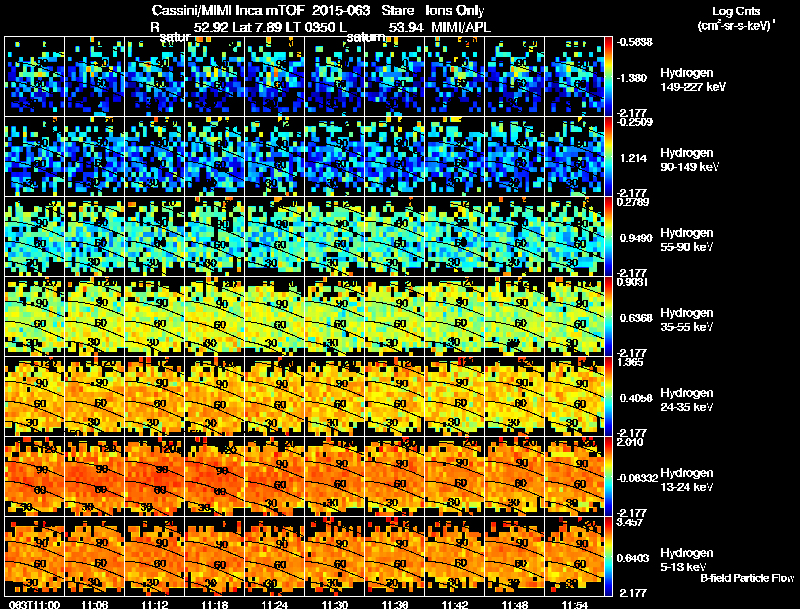Open the 35-55 keV panel at 11:30
Viewport: 800px width, 609px height.
pos(335,317)
